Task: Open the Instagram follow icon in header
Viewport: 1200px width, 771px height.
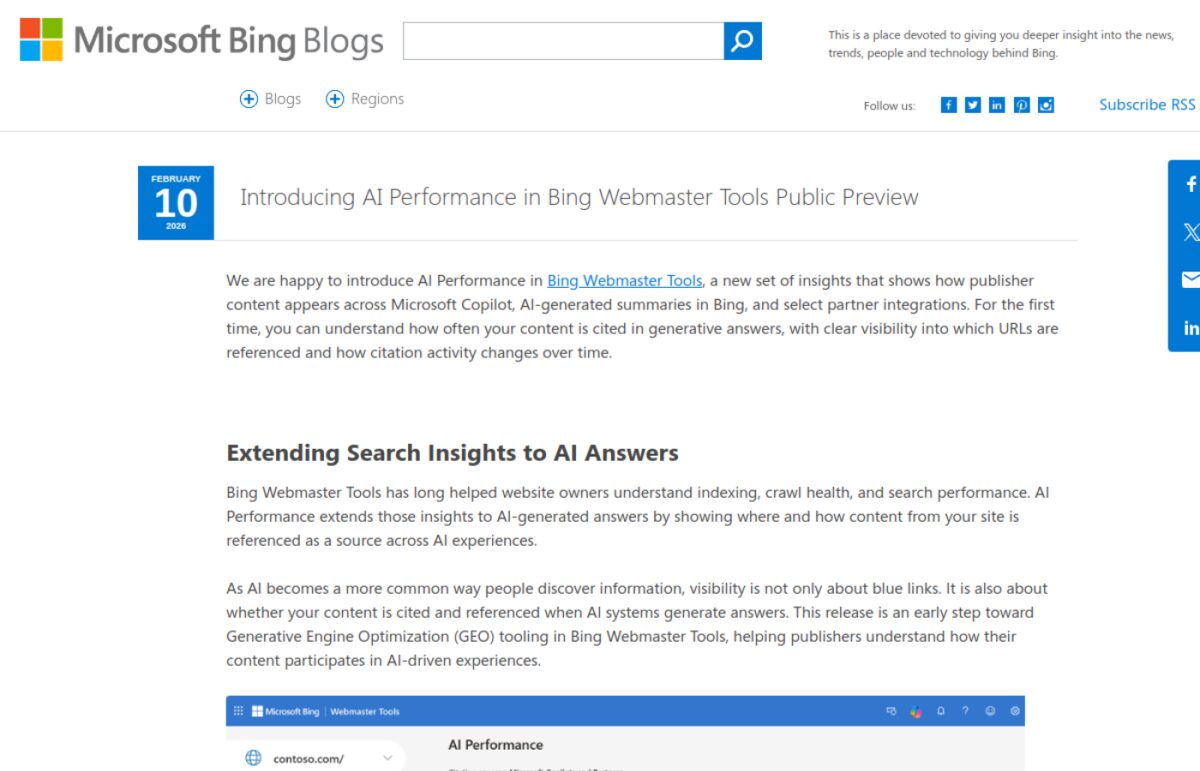Action: pyautogui.click(x=1046, y=105)
